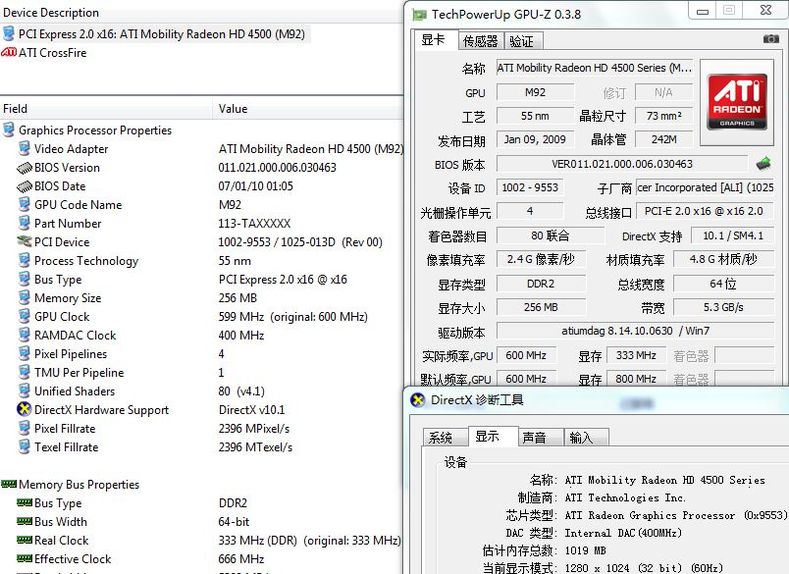
Task: Click the Field column header
Action: pos(106,108)
